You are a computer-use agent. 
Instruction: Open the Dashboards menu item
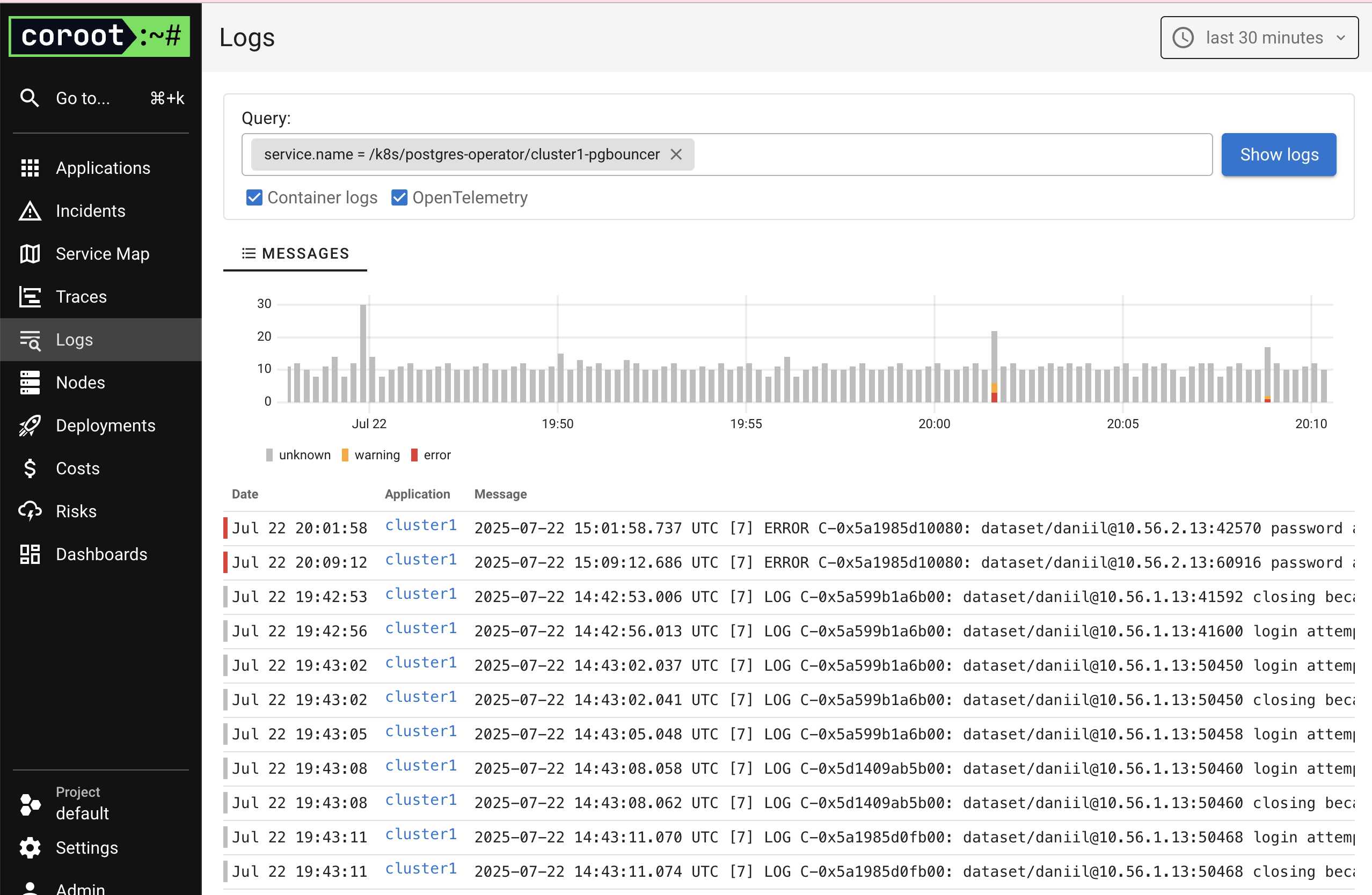pyautogui.click(x=101, y=554)
